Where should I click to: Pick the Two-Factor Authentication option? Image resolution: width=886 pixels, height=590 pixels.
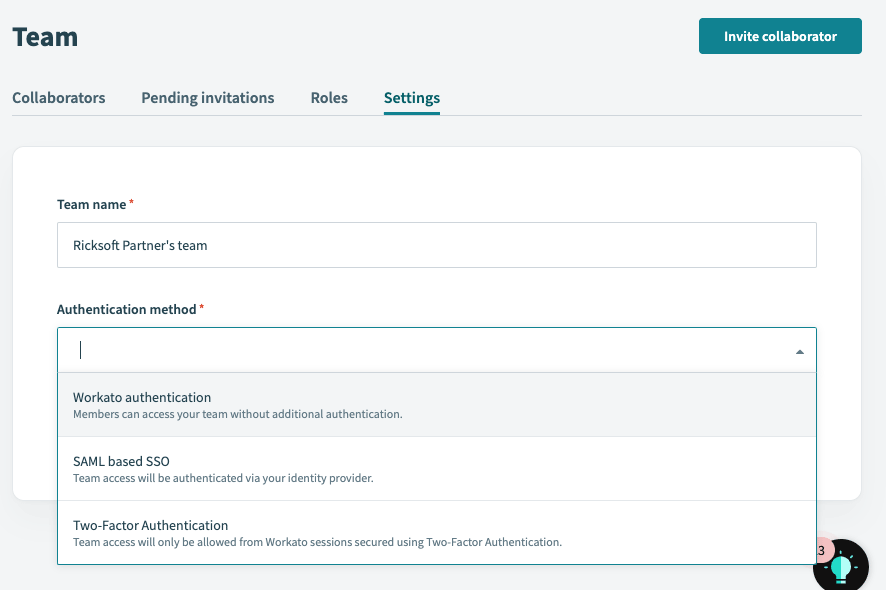(437, 532)
